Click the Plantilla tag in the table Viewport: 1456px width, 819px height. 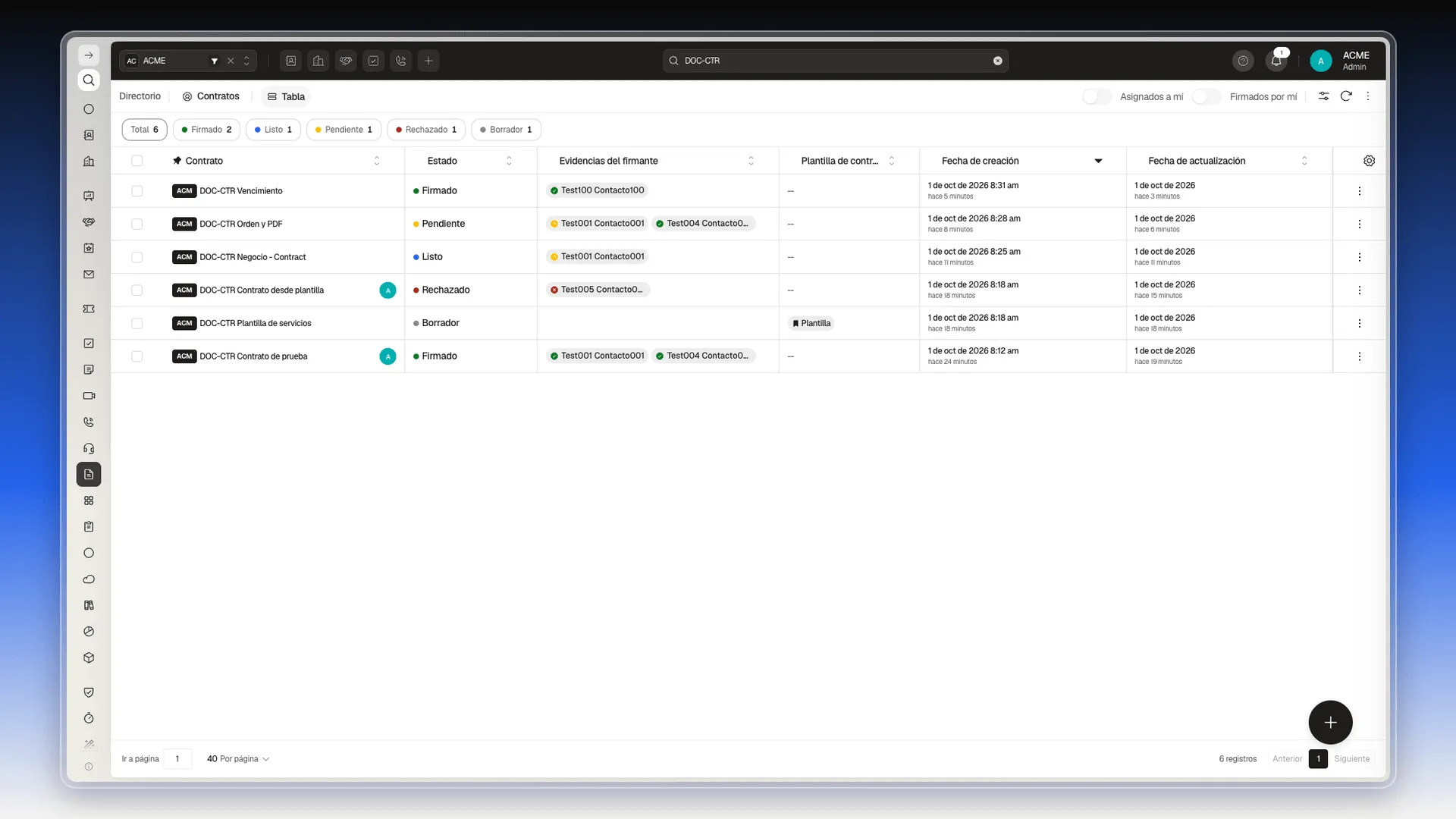coord(811,323)
